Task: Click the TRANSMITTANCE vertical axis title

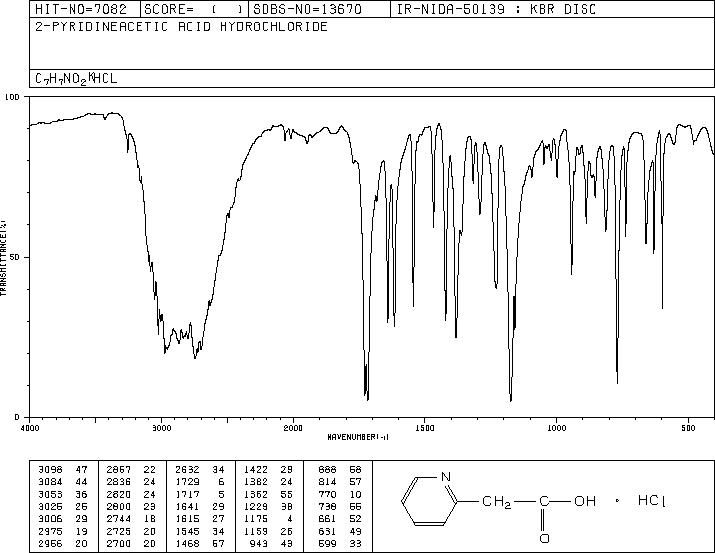Action: coord(3,257)
